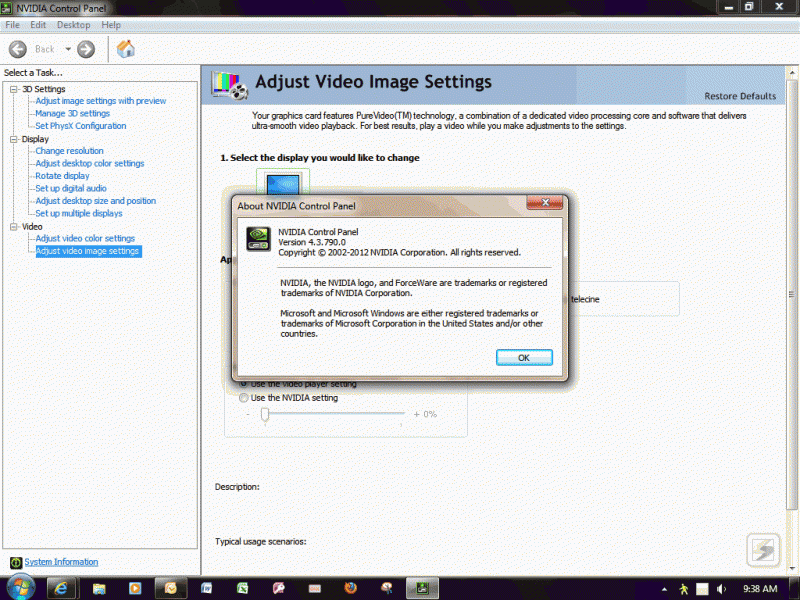Viewport: 800px width, 600px height.
Task: Open the Edit menu
Action: [x=38, y=24]
